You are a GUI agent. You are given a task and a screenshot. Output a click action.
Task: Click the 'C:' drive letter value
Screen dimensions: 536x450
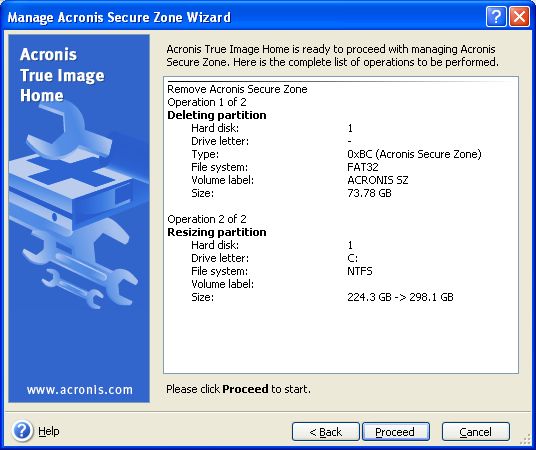tap(352, 258)
